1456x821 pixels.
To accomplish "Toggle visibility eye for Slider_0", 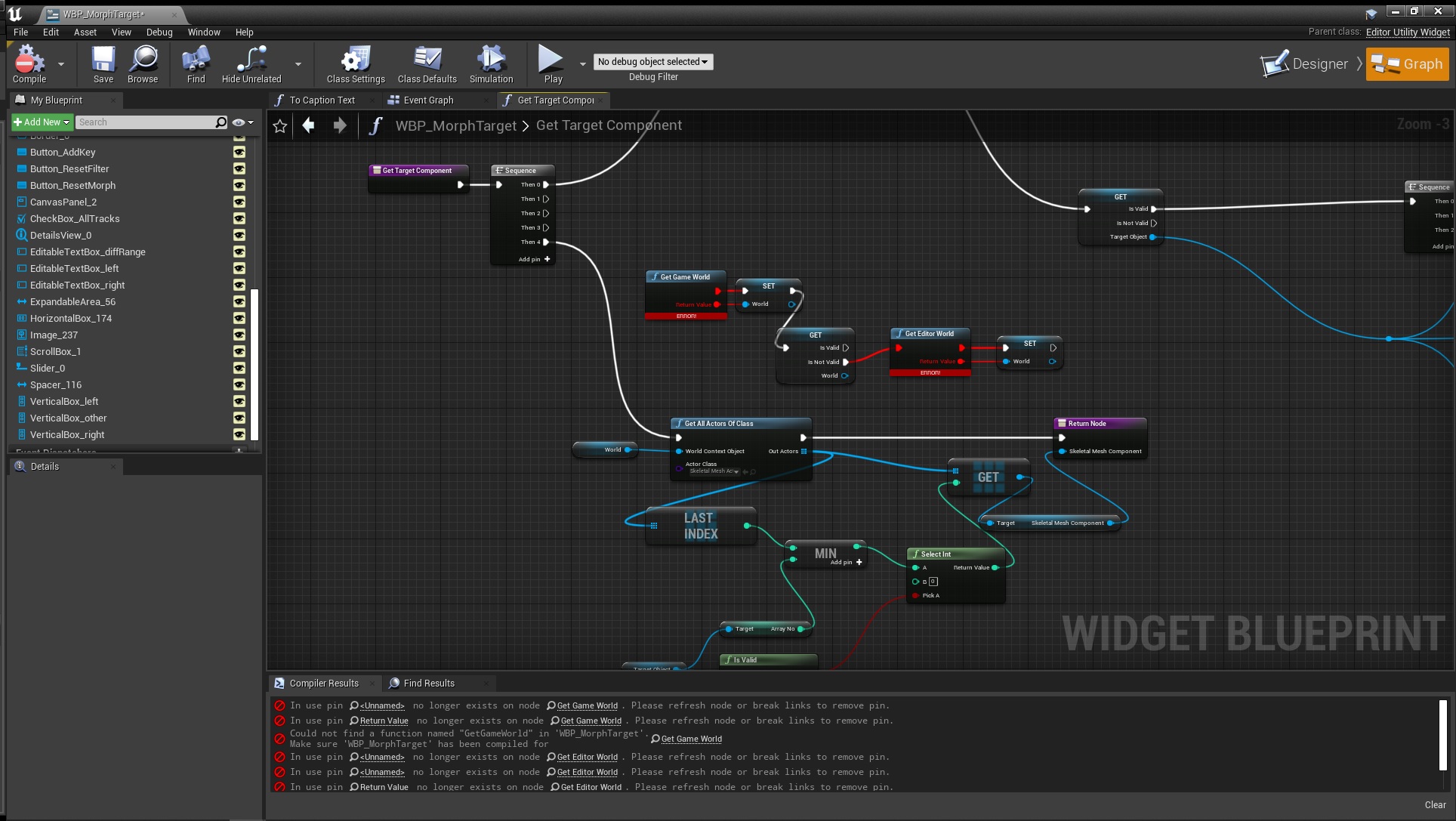I will coord(239,368).
